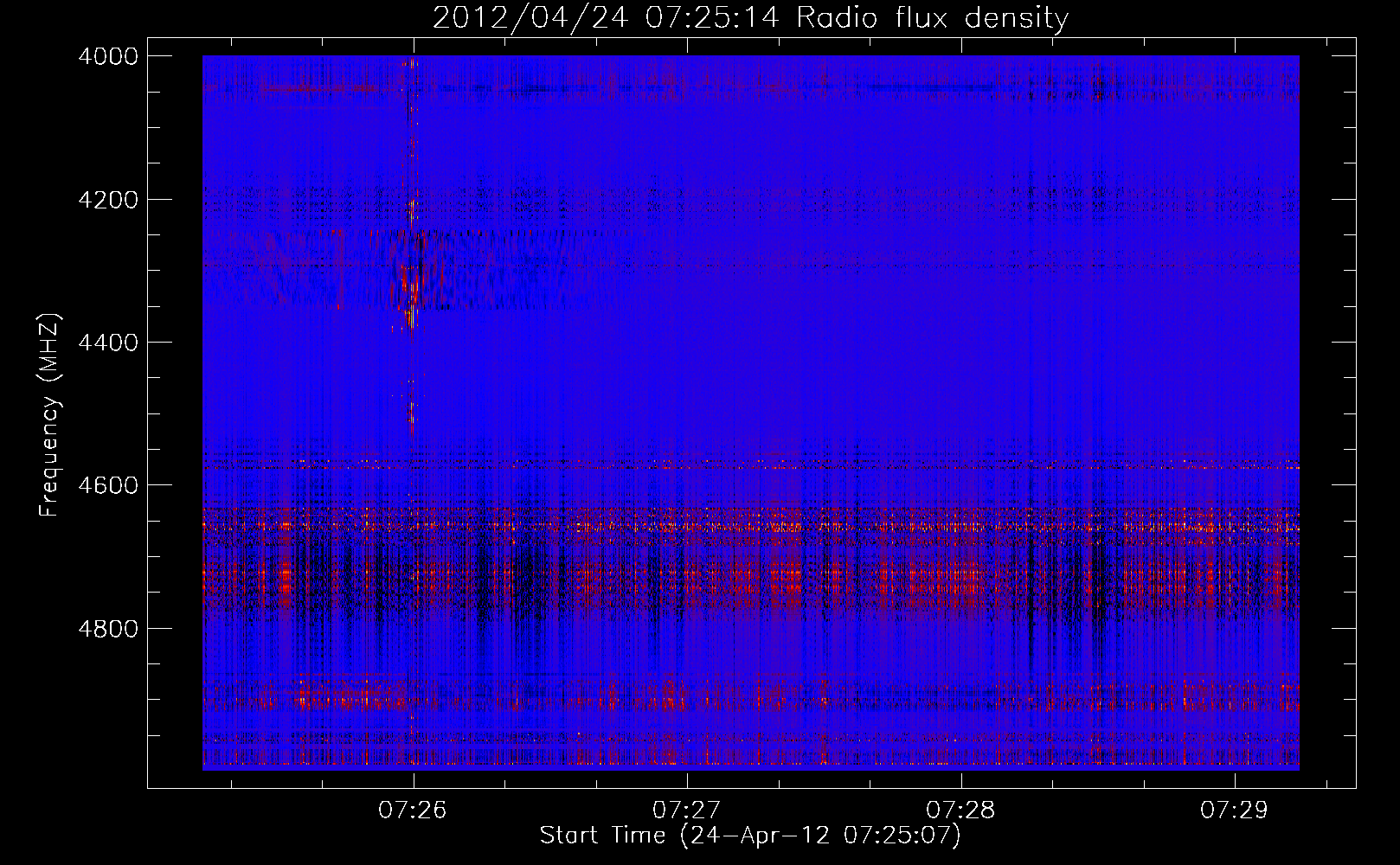Image resolution: width=1400 pixels, height=865 pixels.
Task: Select the 4400 frequency tick label
Action: [x=108, y=343]
